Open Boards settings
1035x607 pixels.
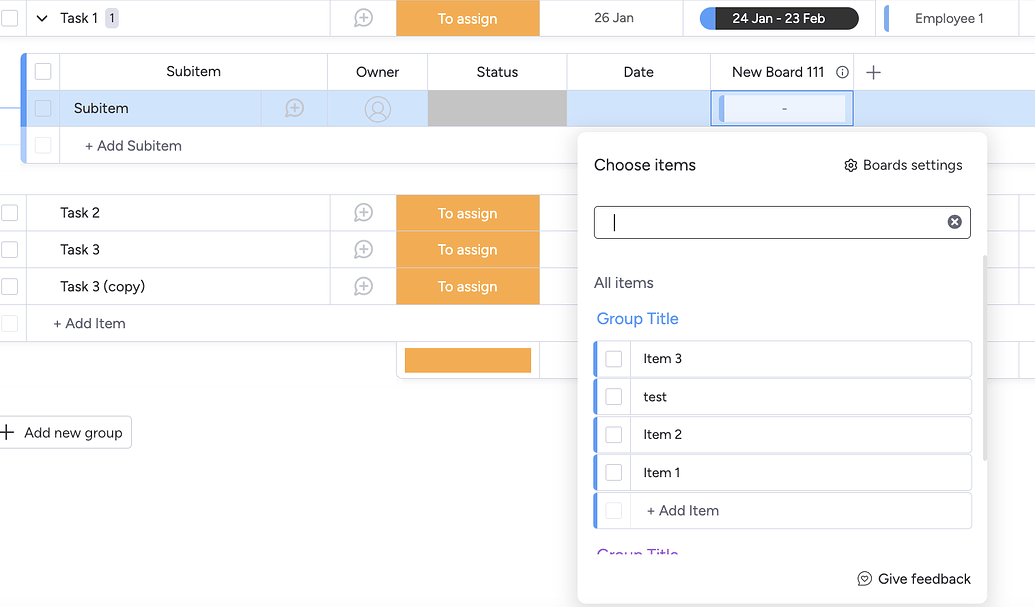[x=903, y=165]
